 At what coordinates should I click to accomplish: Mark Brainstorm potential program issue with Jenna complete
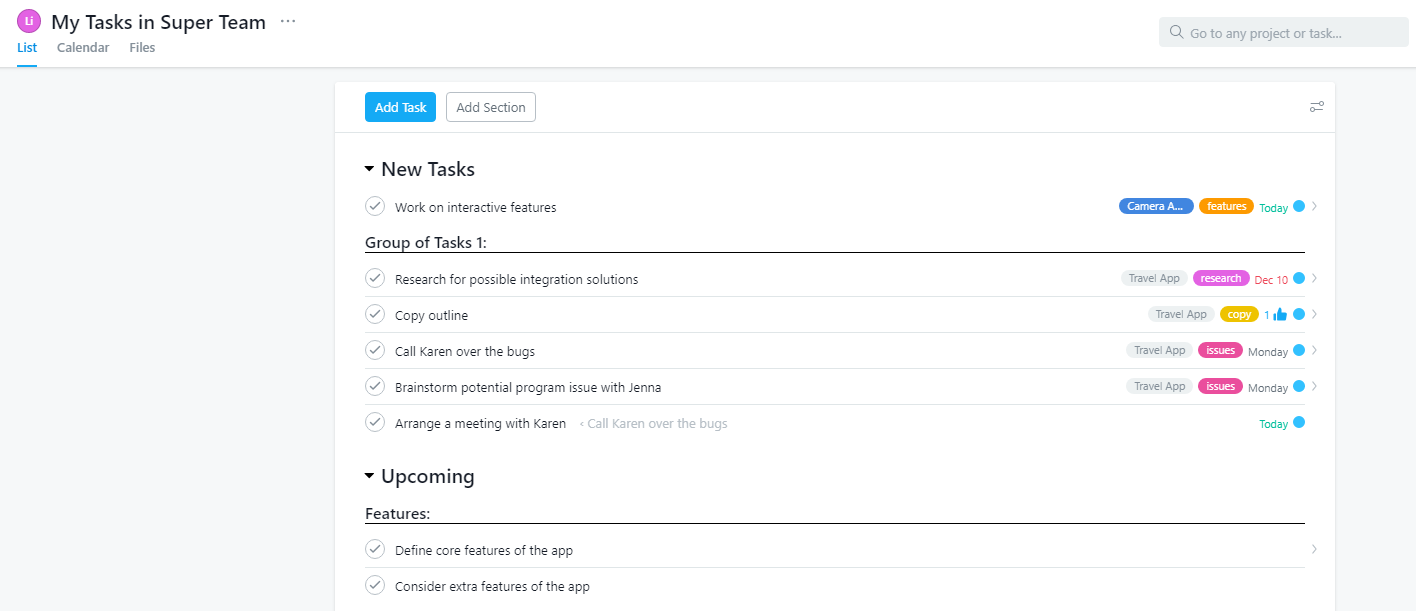tap(375, 386)
